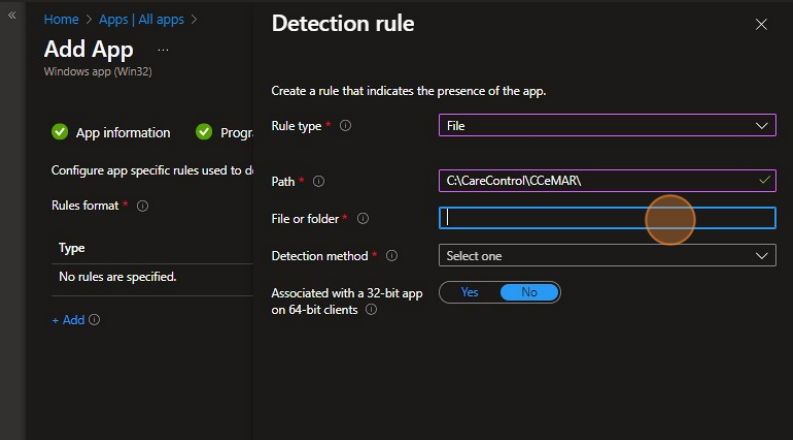The height and width of the screenshot is (440, 793).
Task: Click info icon next to Path label
Action: 319,182
